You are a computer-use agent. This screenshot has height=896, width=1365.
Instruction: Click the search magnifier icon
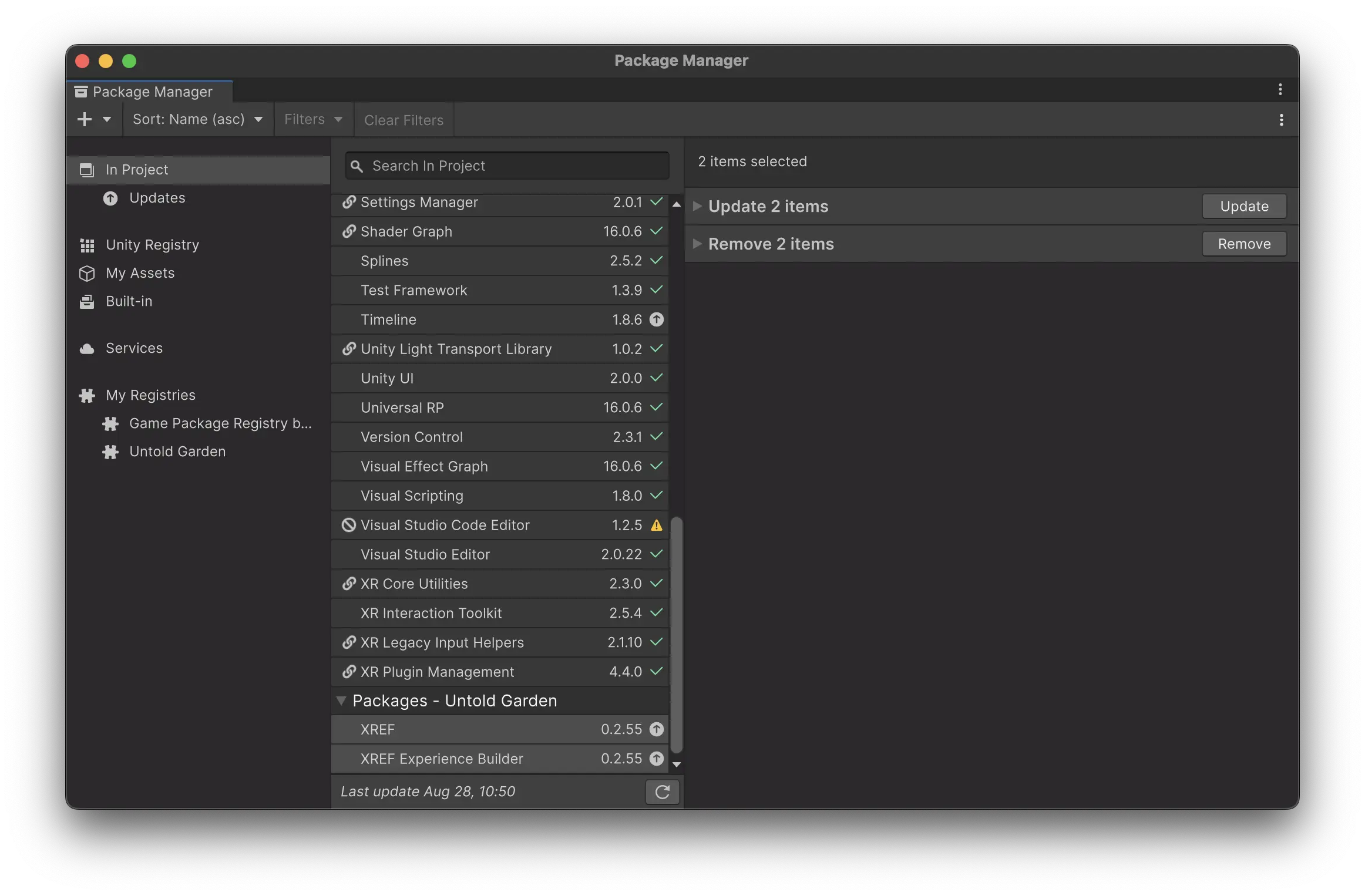[357, 166]
